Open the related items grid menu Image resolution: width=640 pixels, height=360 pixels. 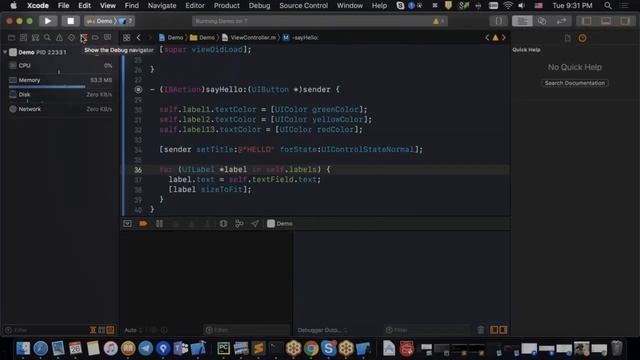click(127, 38)
